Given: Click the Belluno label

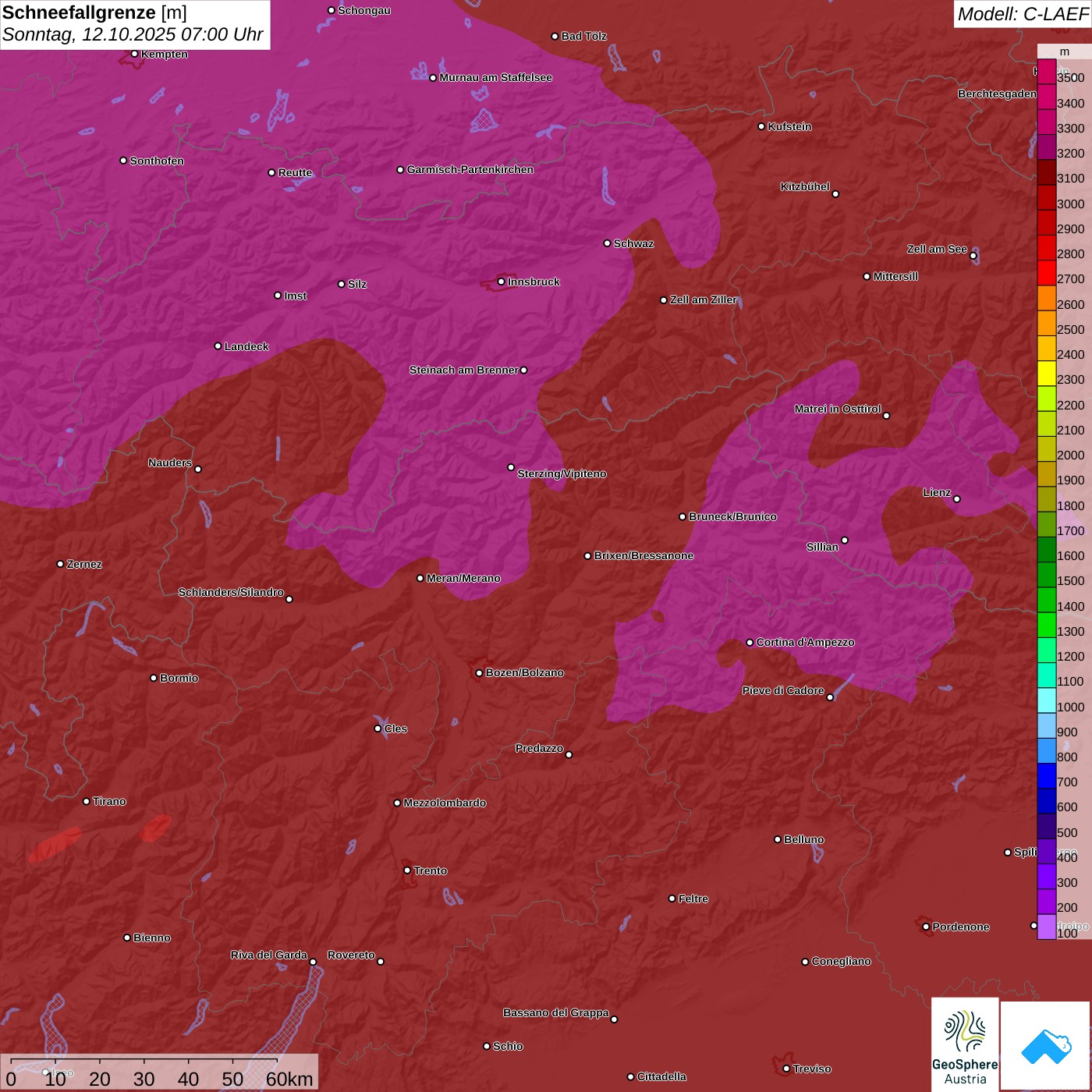Looking at the screenshot, I should click(x=804, y=840).
